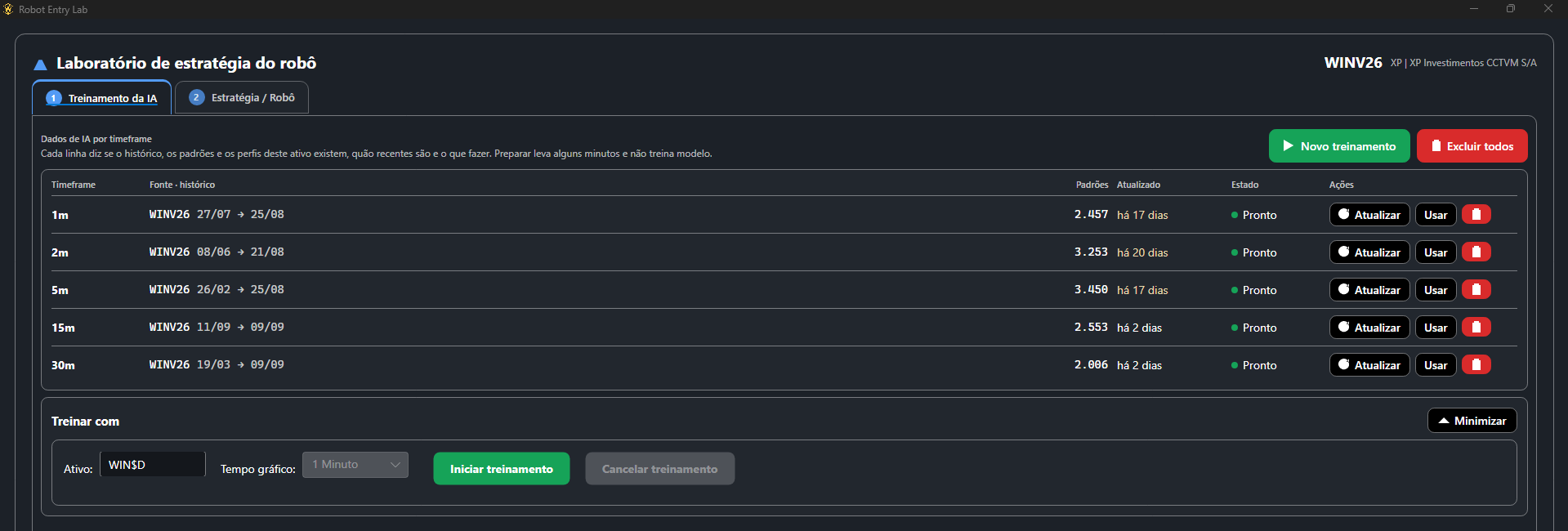Use the 2m timeframe data
Viewport: 1568px width, 531px height.
click(1436, 252)
